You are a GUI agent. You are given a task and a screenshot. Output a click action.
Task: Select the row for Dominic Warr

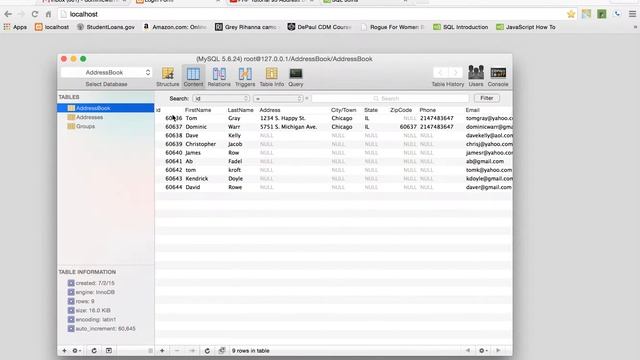click(333, 127)
